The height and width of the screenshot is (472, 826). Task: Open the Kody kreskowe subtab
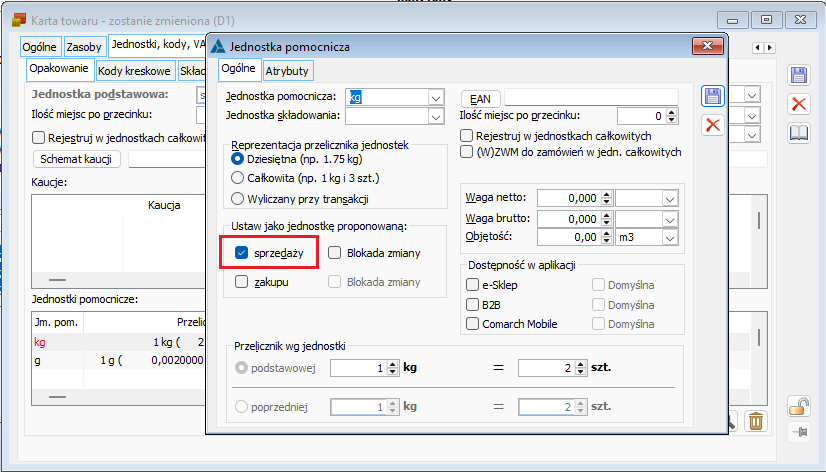pos(134,71)
